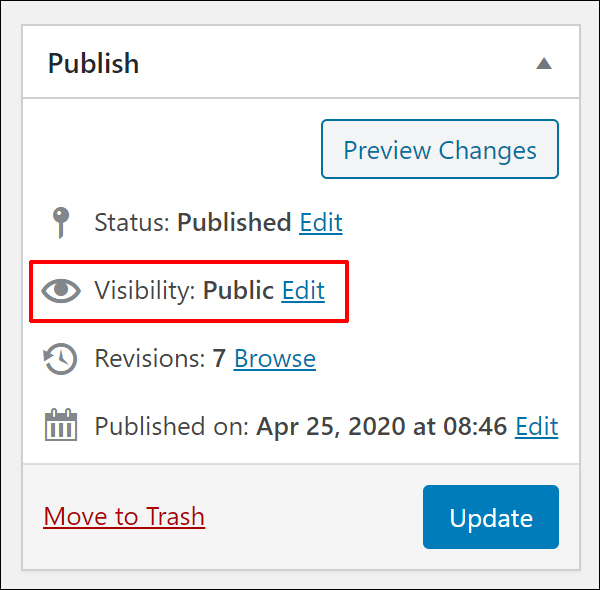This screenshot has width=600, height=590.
Task: Click the Apr 25, 2020 at 08:46 date text
Action: (382, 426)
